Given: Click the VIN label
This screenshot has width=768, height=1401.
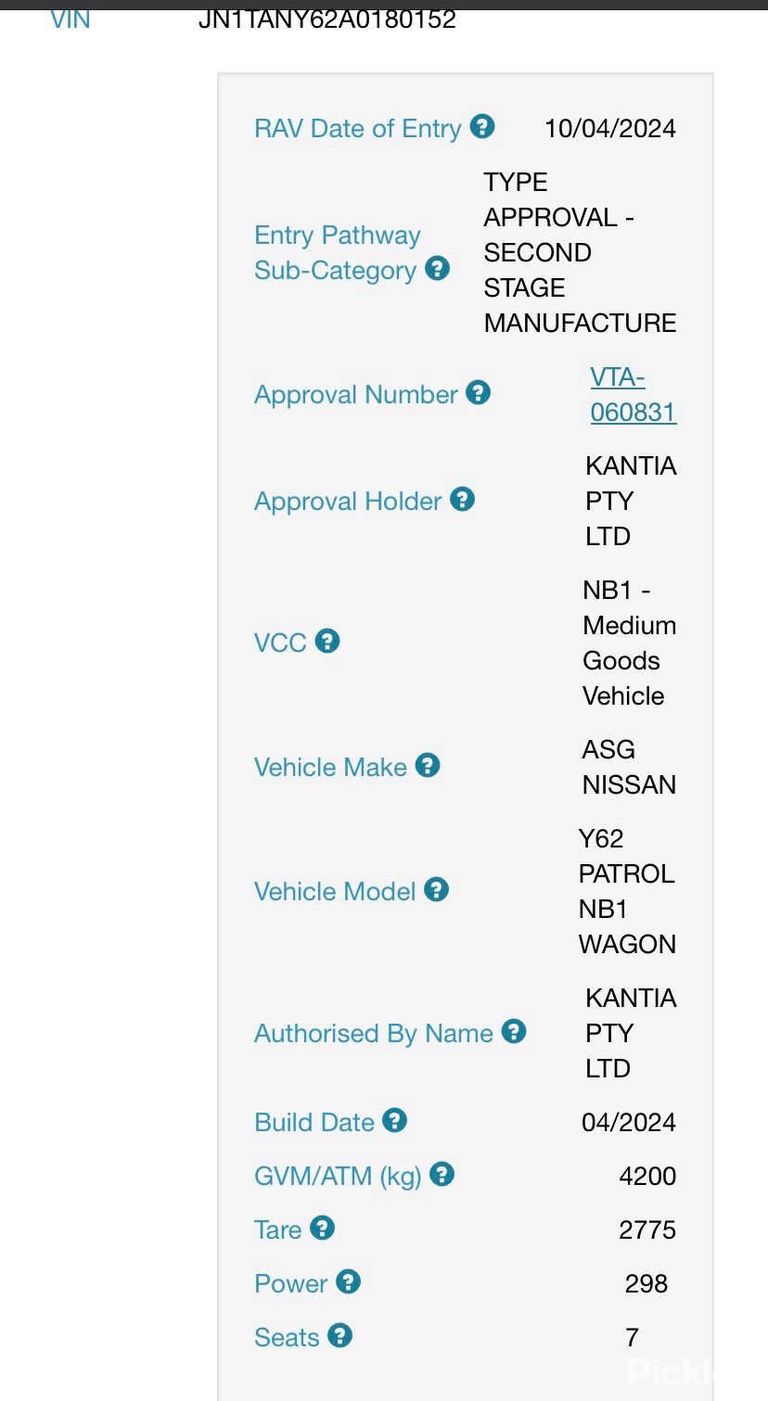Looking at the screenshot, I should 70,18.
